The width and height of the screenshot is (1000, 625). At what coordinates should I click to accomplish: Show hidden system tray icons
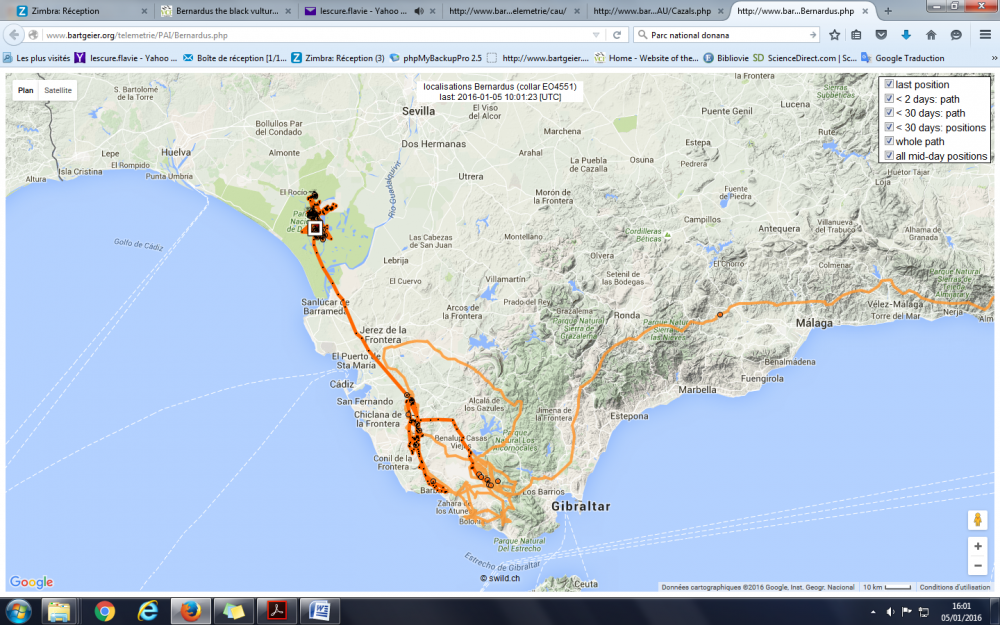(x=876, y=611)
